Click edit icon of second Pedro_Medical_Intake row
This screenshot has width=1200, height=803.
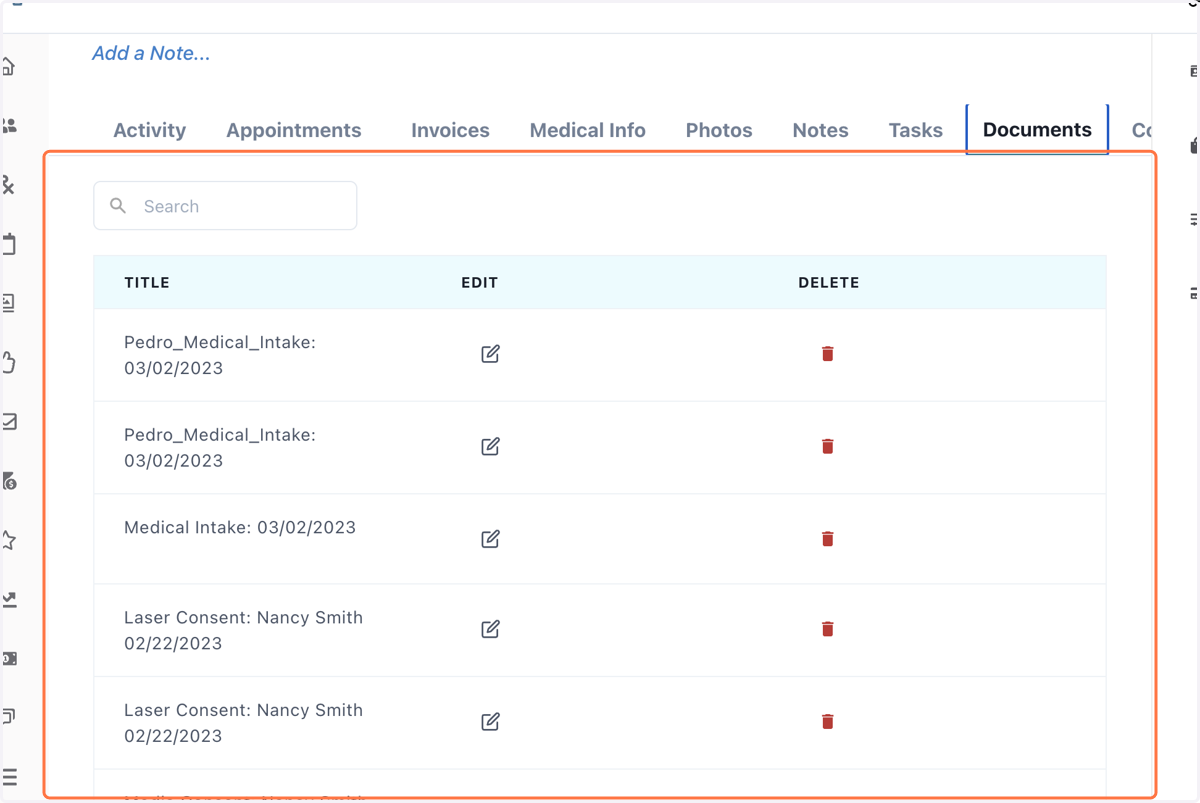pos(490,447)
